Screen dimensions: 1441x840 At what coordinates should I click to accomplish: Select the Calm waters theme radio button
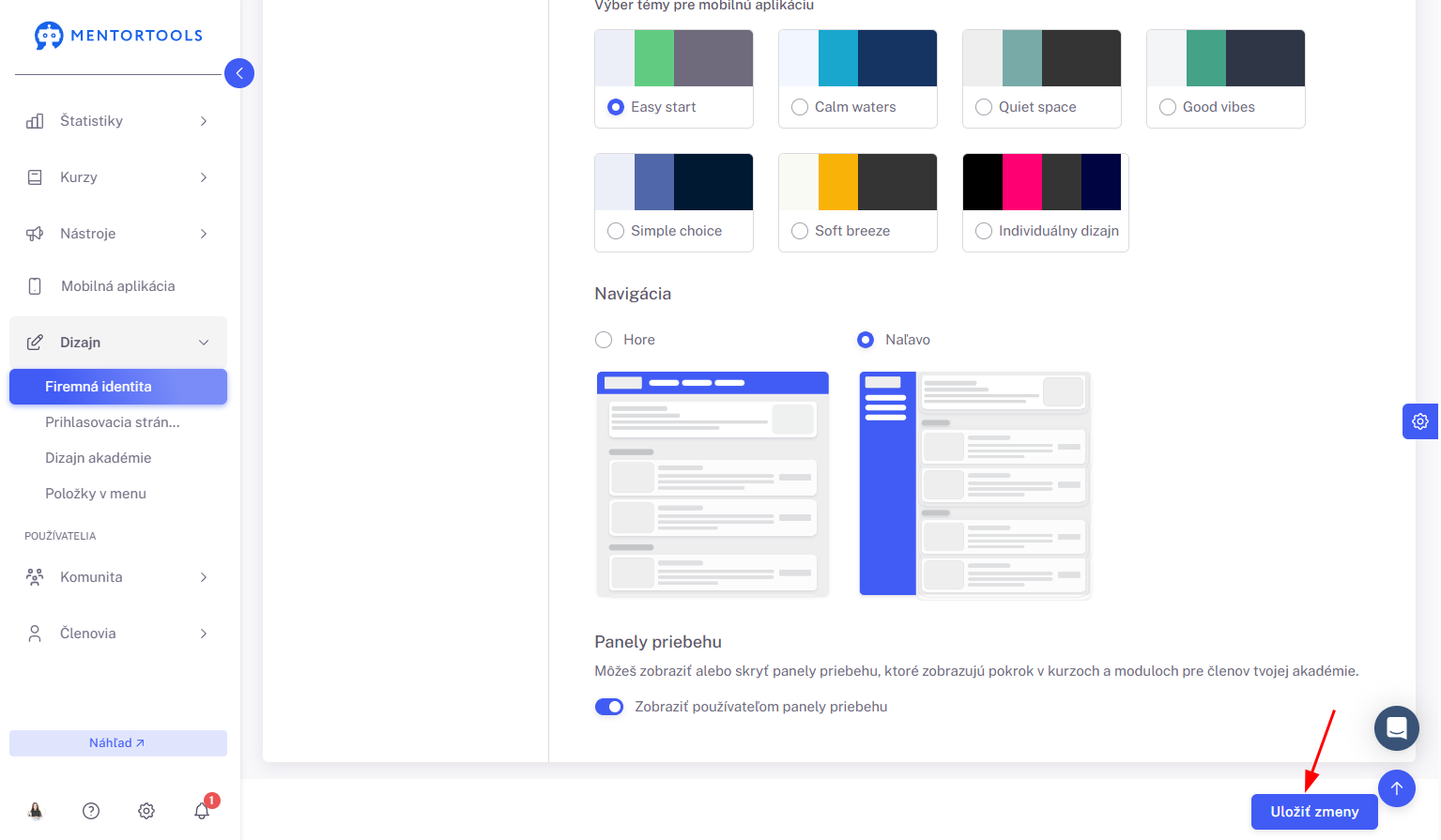tap(800, 107)
